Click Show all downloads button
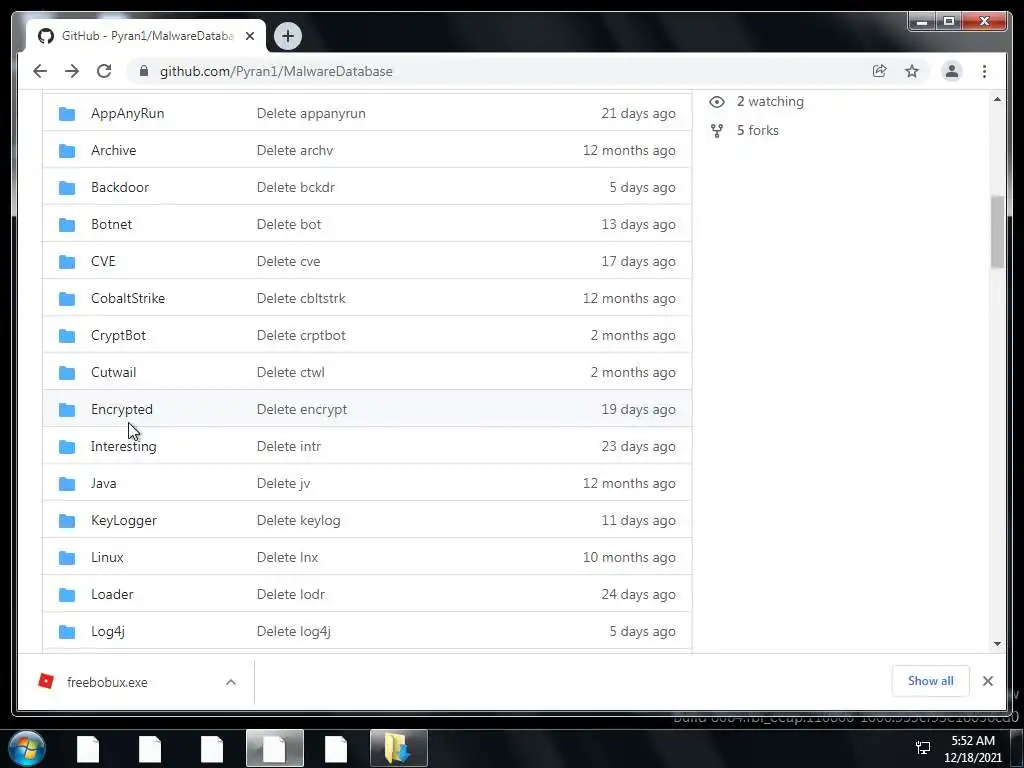 pos(930,681)
